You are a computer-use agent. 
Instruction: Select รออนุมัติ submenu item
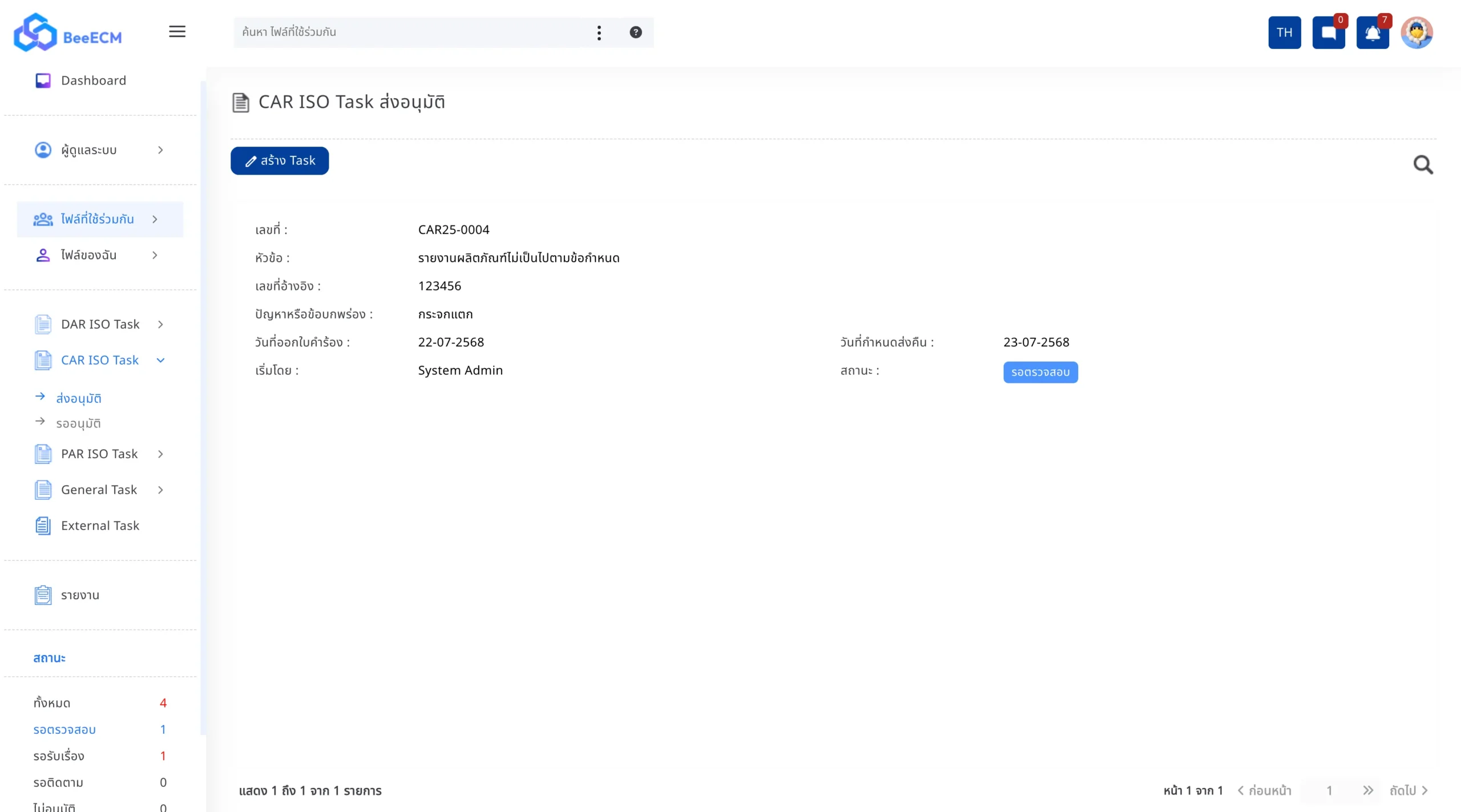[x=78, y=423]
